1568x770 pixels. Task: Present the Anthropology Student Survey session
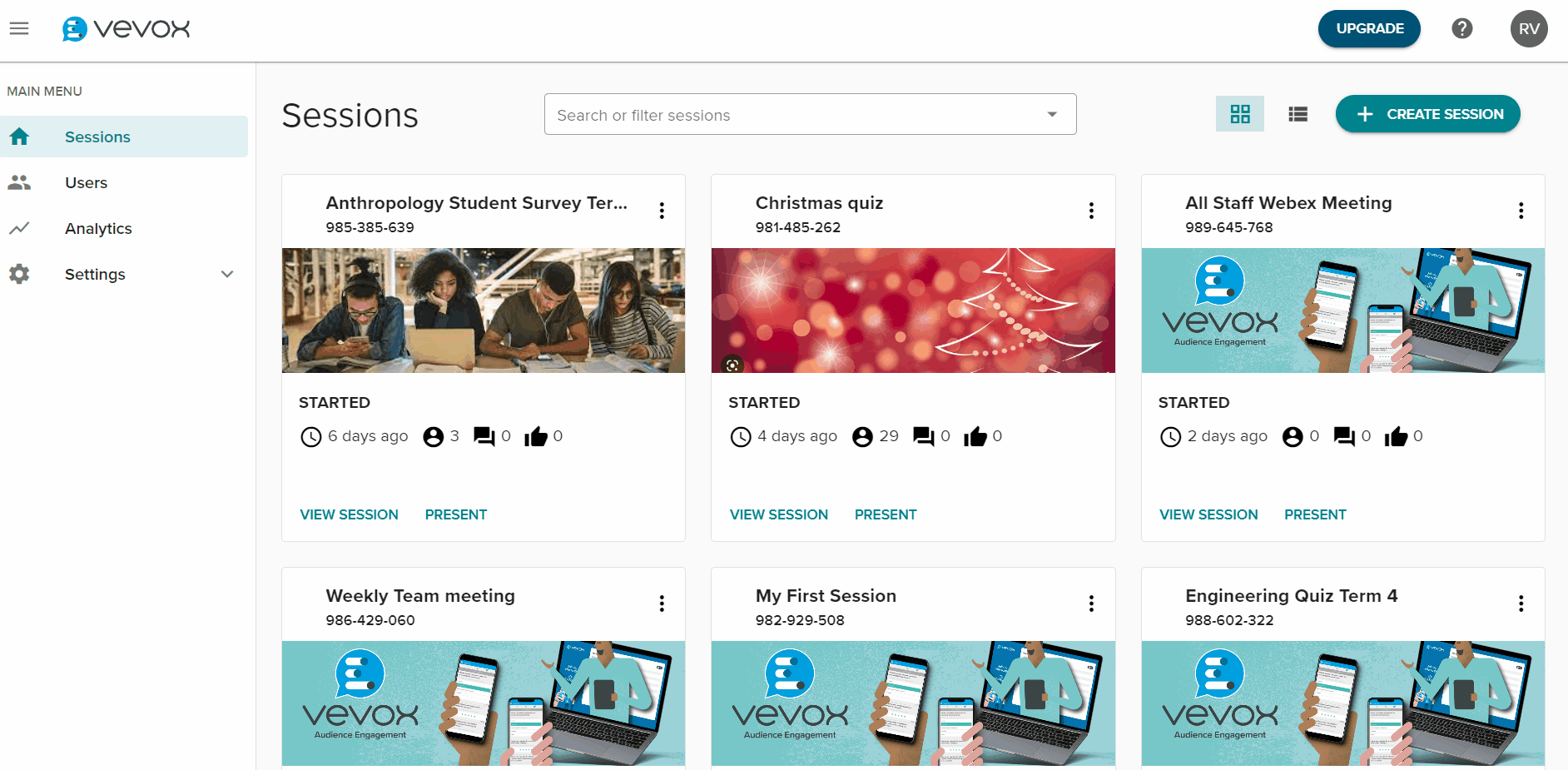(456, 514)
